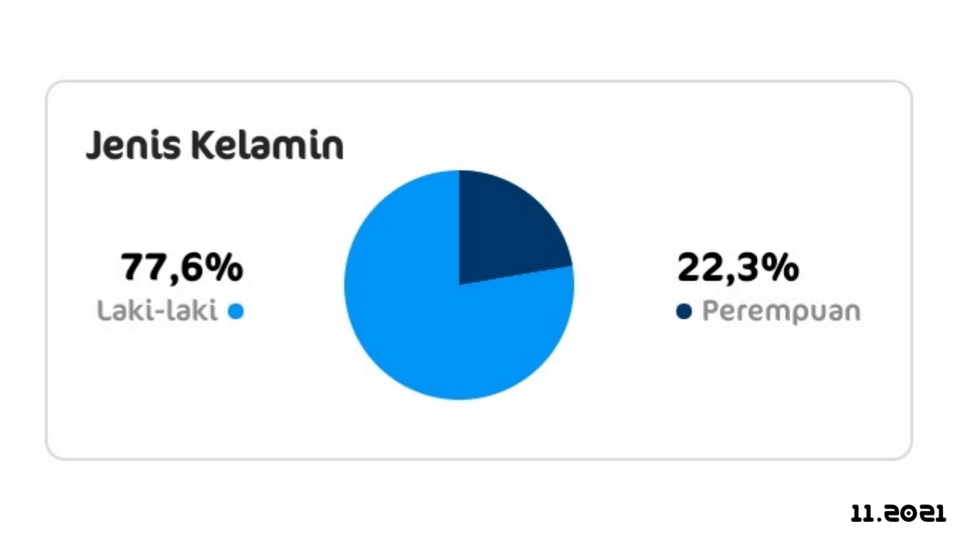960x540 pixels.
Task: Click the comma in the 22,3% value
Action: 730,281
